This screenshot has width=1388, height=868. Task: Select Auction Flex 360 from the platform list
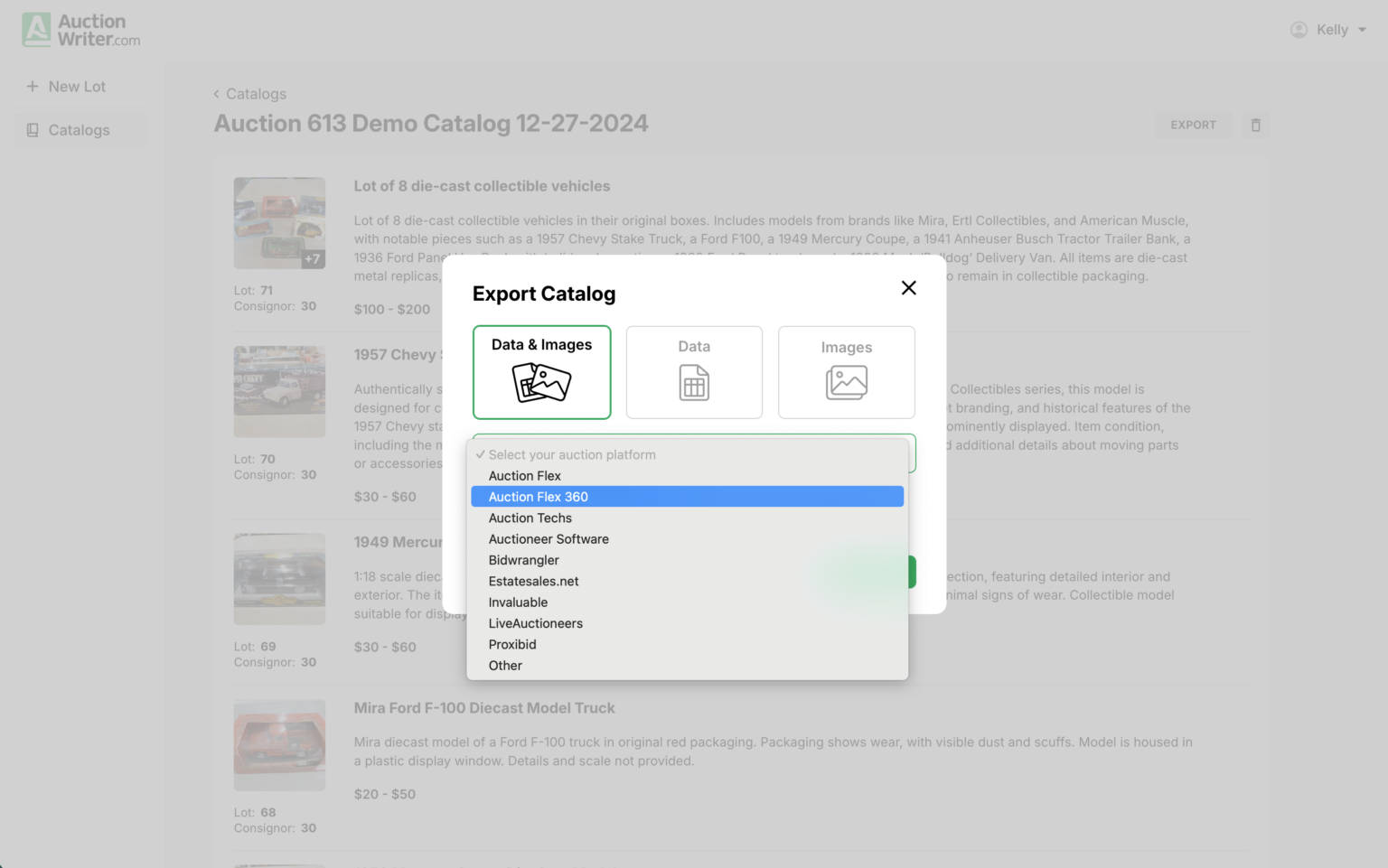tap(539, 496)
